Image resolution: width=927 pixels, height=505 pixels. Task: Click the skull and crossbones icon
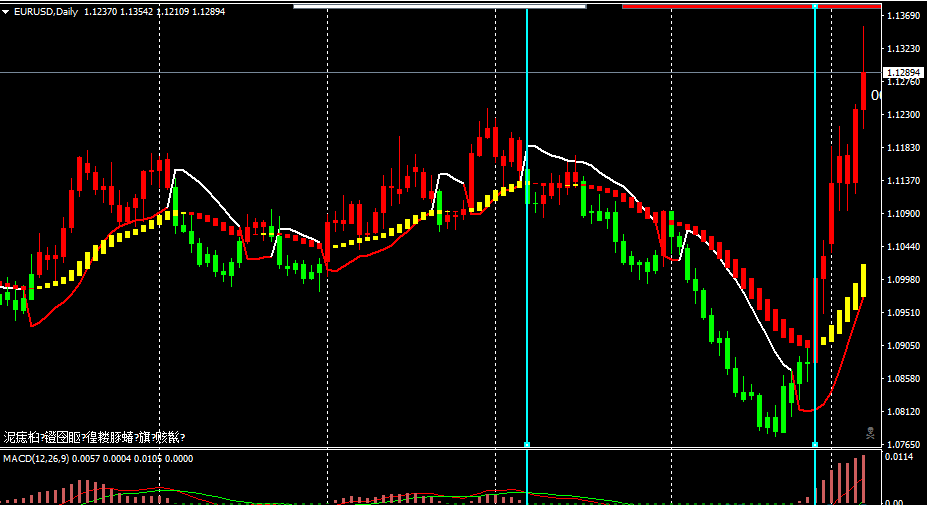pos(870,433)
